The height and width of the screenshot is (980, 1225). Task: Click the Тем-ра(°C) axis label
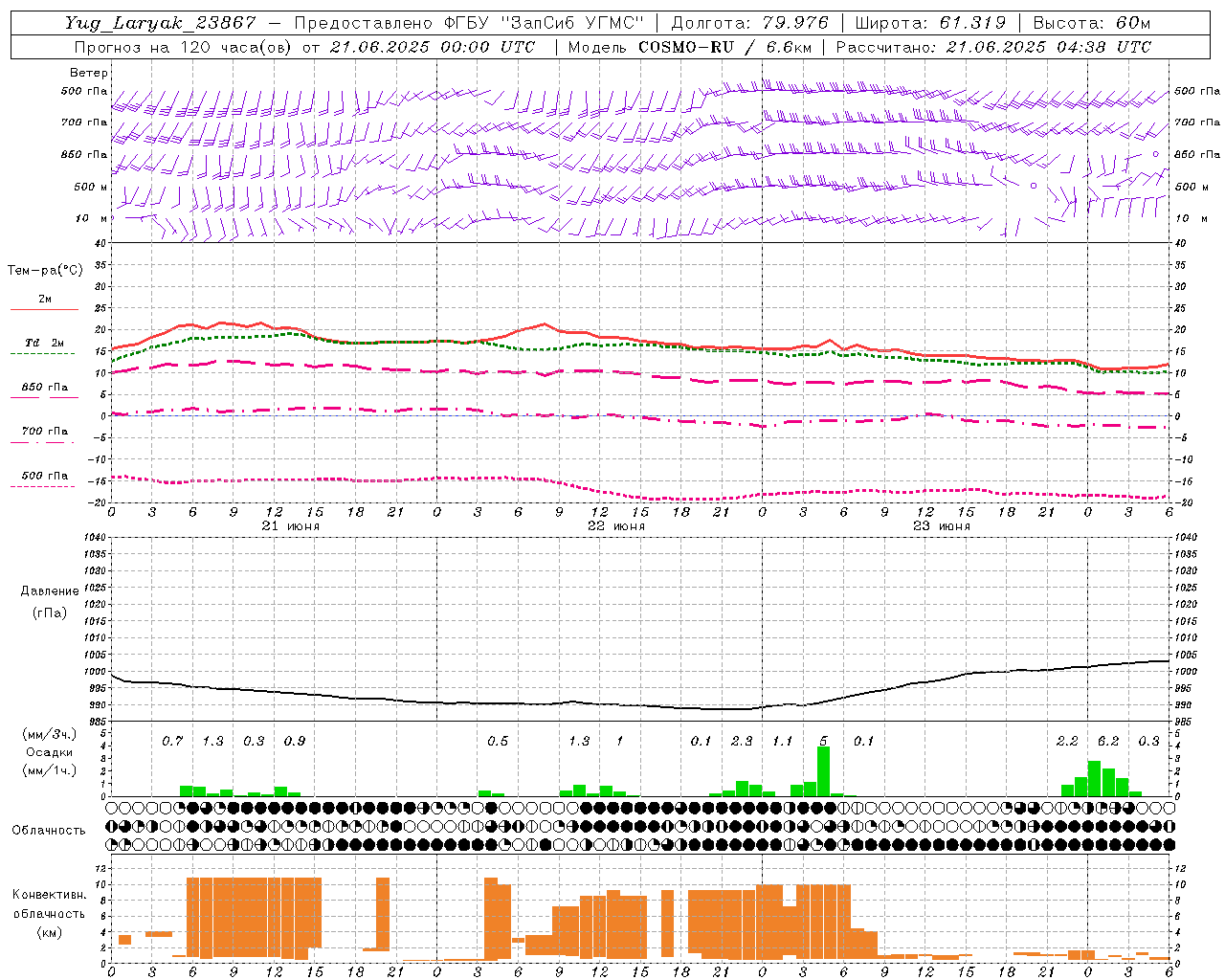point(45,271)
